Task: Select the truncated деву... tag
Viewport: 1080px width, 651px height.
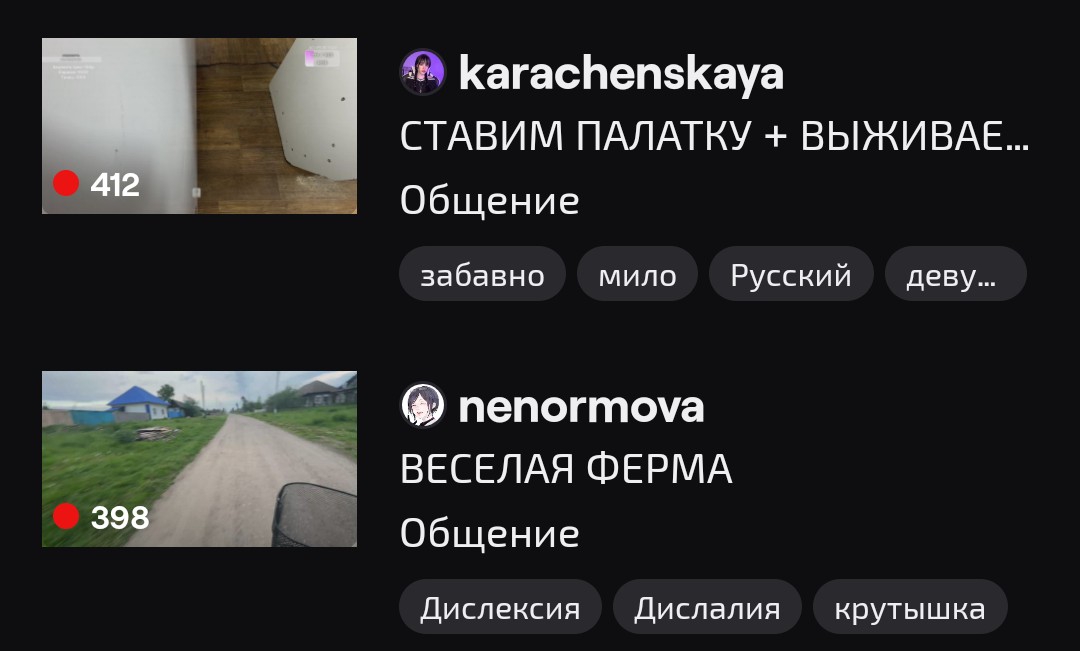Action: coord(955,273)
